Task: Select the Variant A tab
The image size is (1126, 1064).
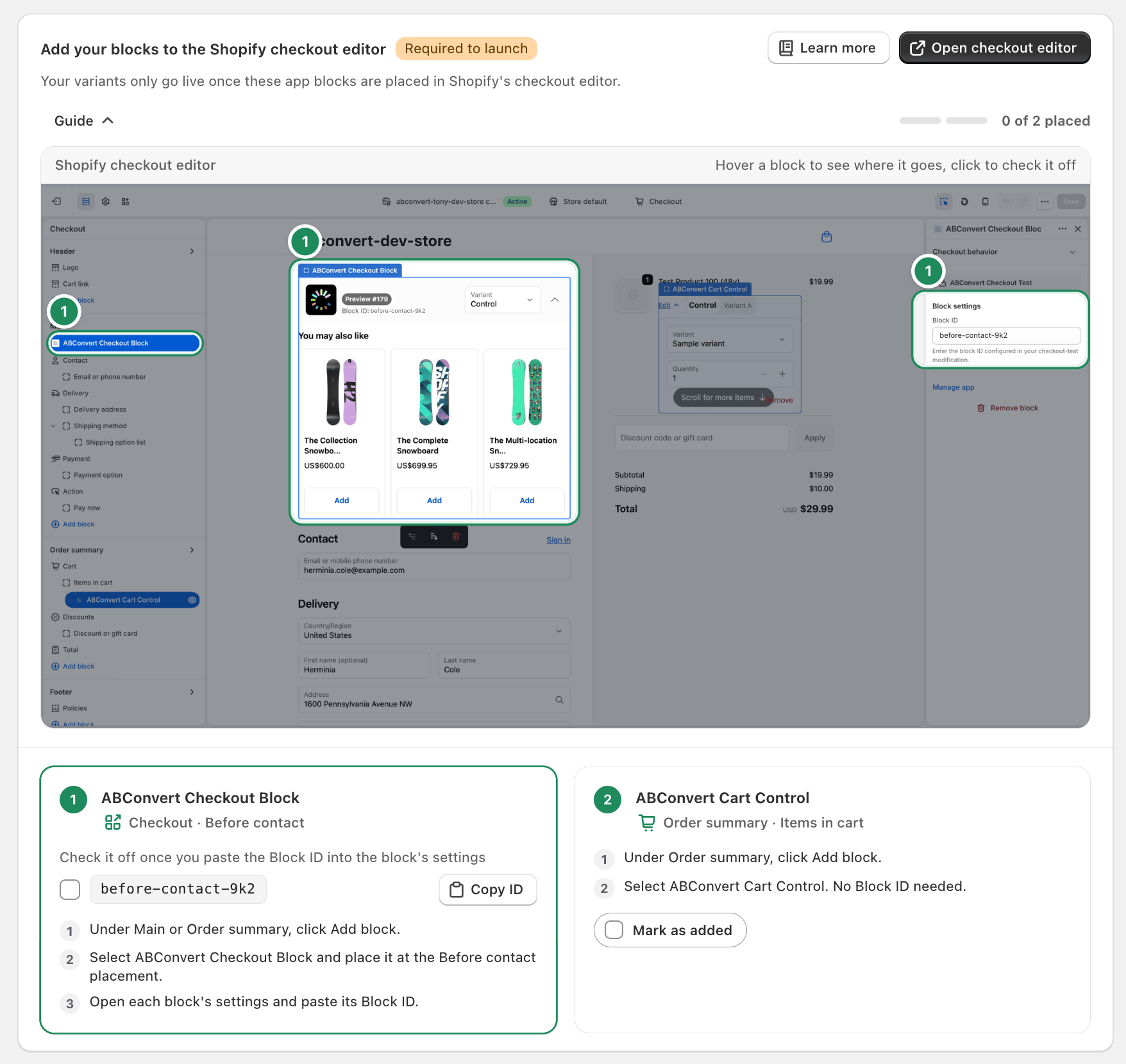Action: pos(737,305)
